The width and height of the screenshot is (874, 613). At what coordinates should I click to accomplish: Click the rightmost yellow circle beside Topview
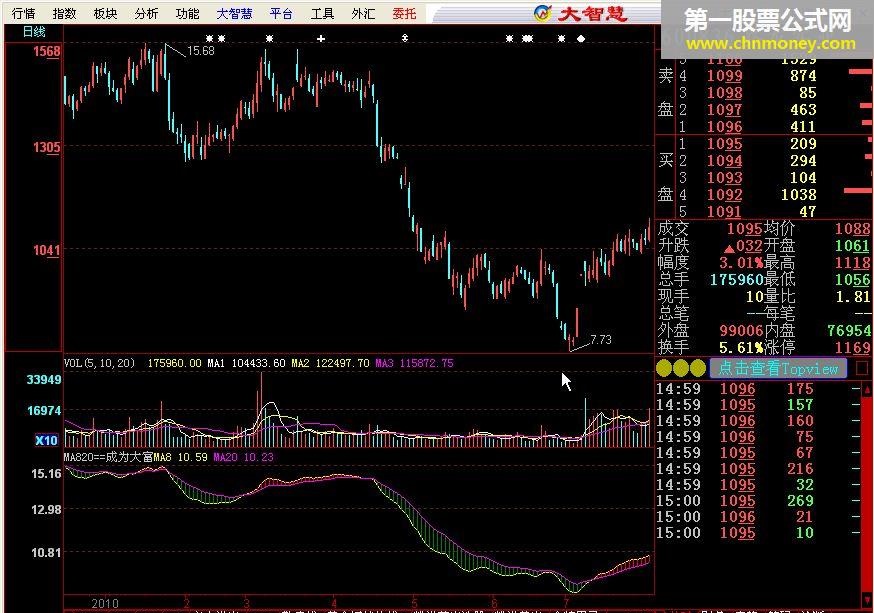click(698, 368)
